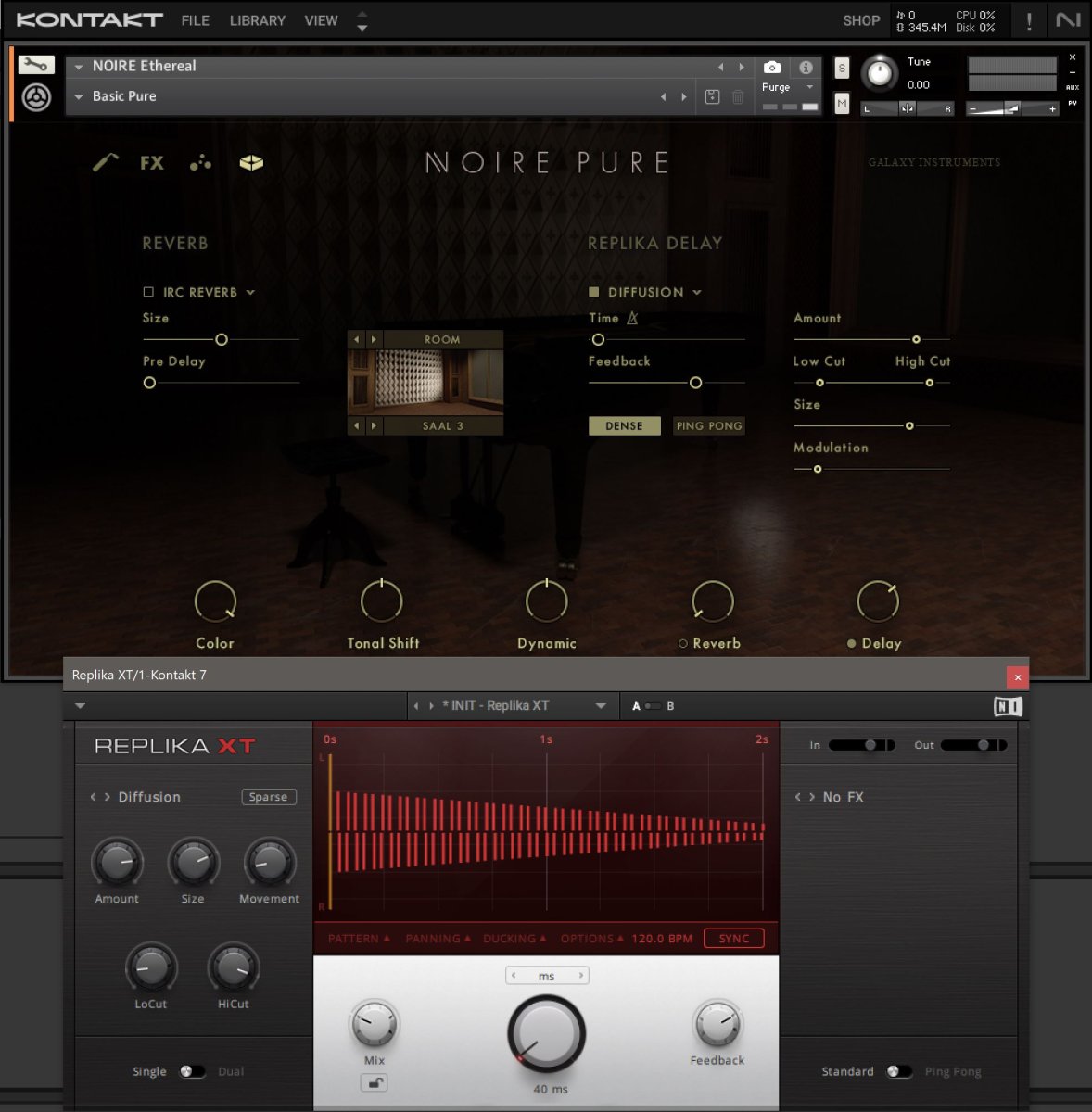Toggle Kontakt header view size arrows
Image resolution: width=1092 pixels, height=1112 pixels.
pos(362,20)
